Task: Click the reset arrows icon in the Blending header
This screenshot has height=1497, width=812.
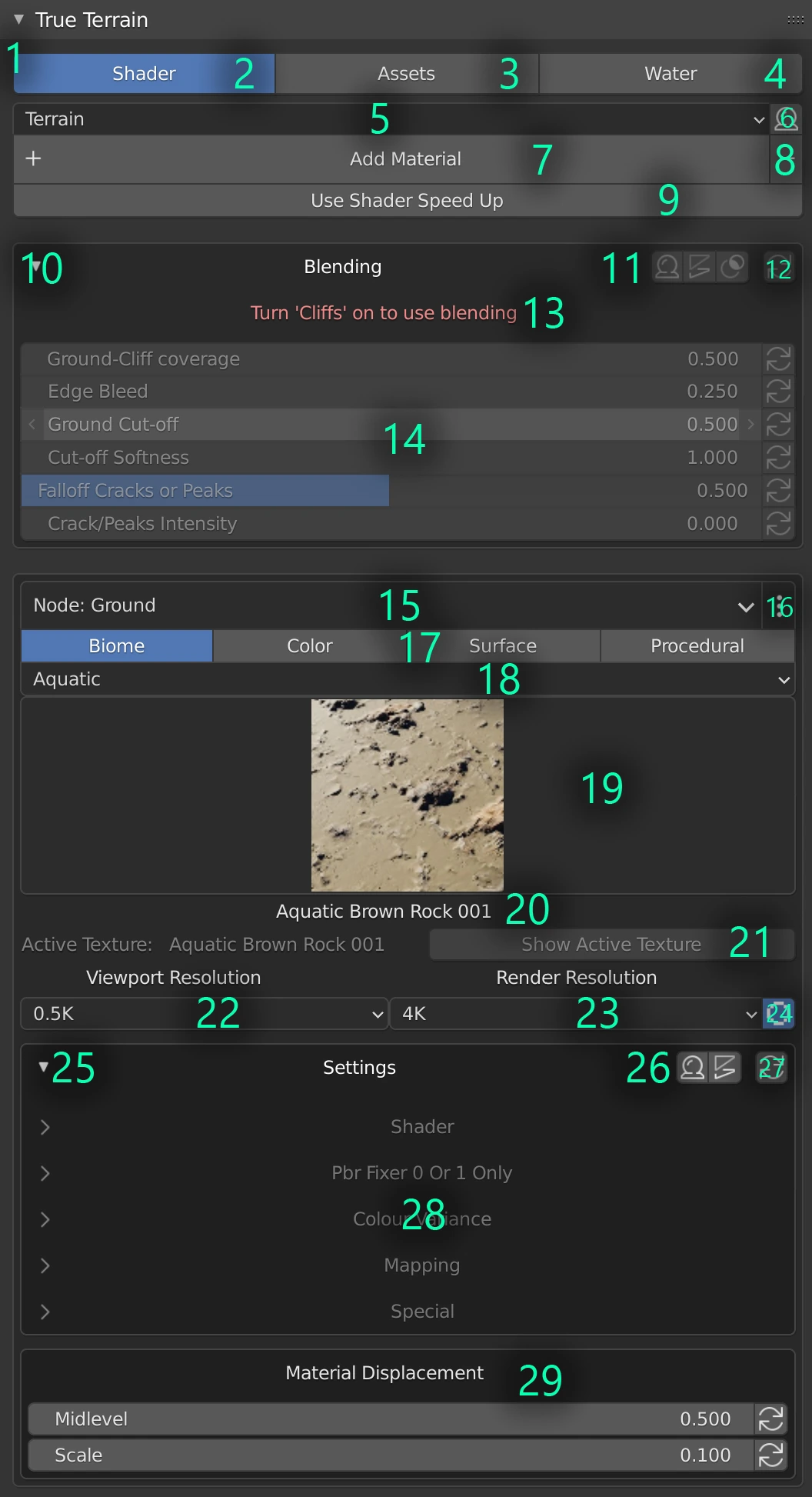Action: [778, 267]
